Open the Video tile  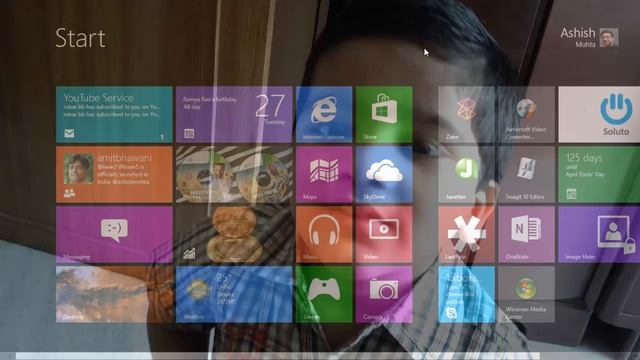(384, 234)
